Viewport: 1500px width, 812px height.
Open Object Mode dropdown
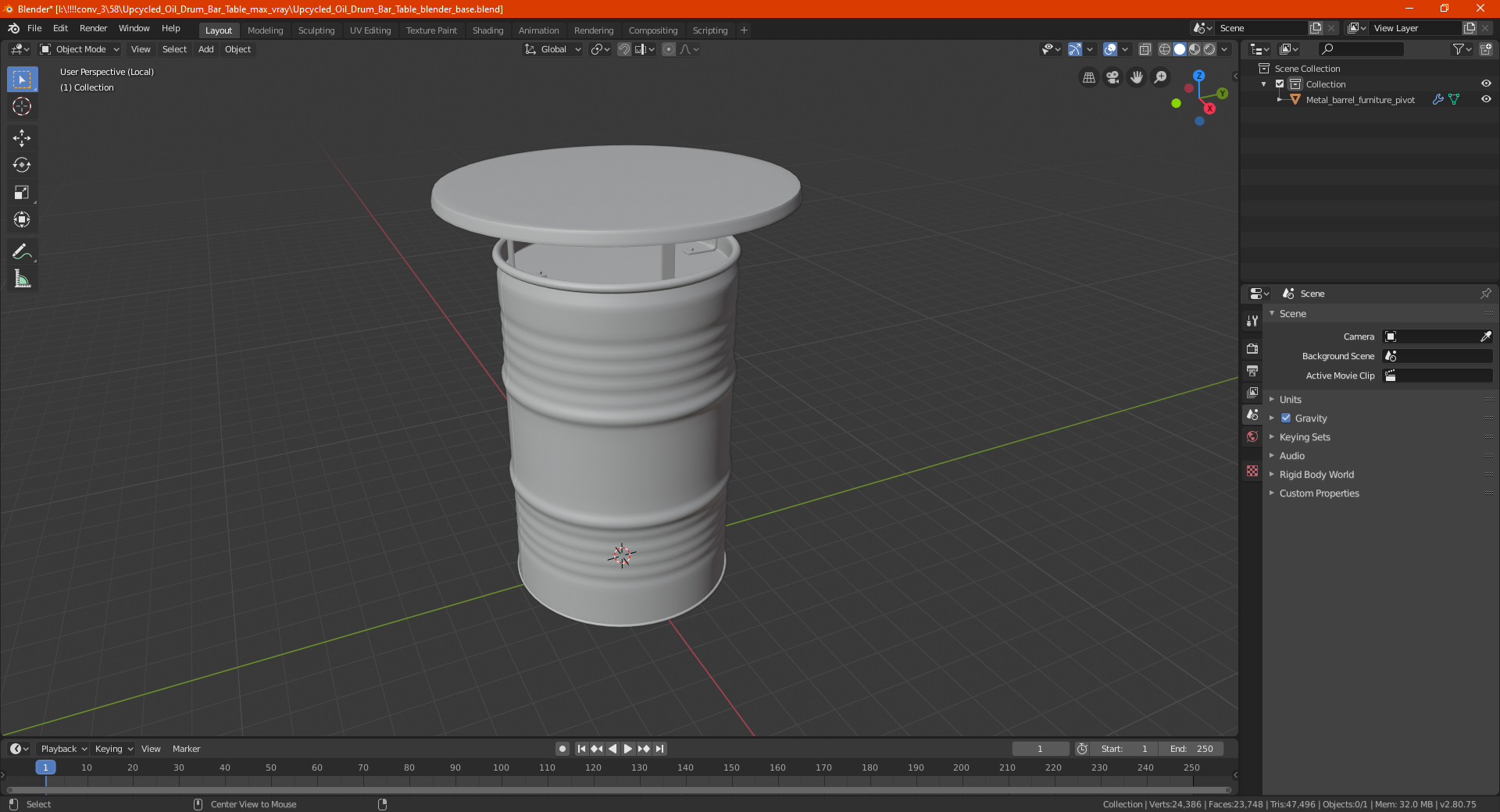(x=80, y=49)
